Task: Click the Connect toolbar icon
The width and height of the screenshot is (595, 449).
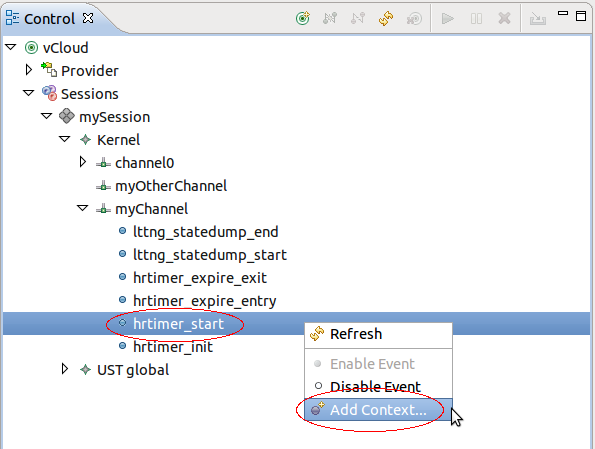Action: (330, 18)
